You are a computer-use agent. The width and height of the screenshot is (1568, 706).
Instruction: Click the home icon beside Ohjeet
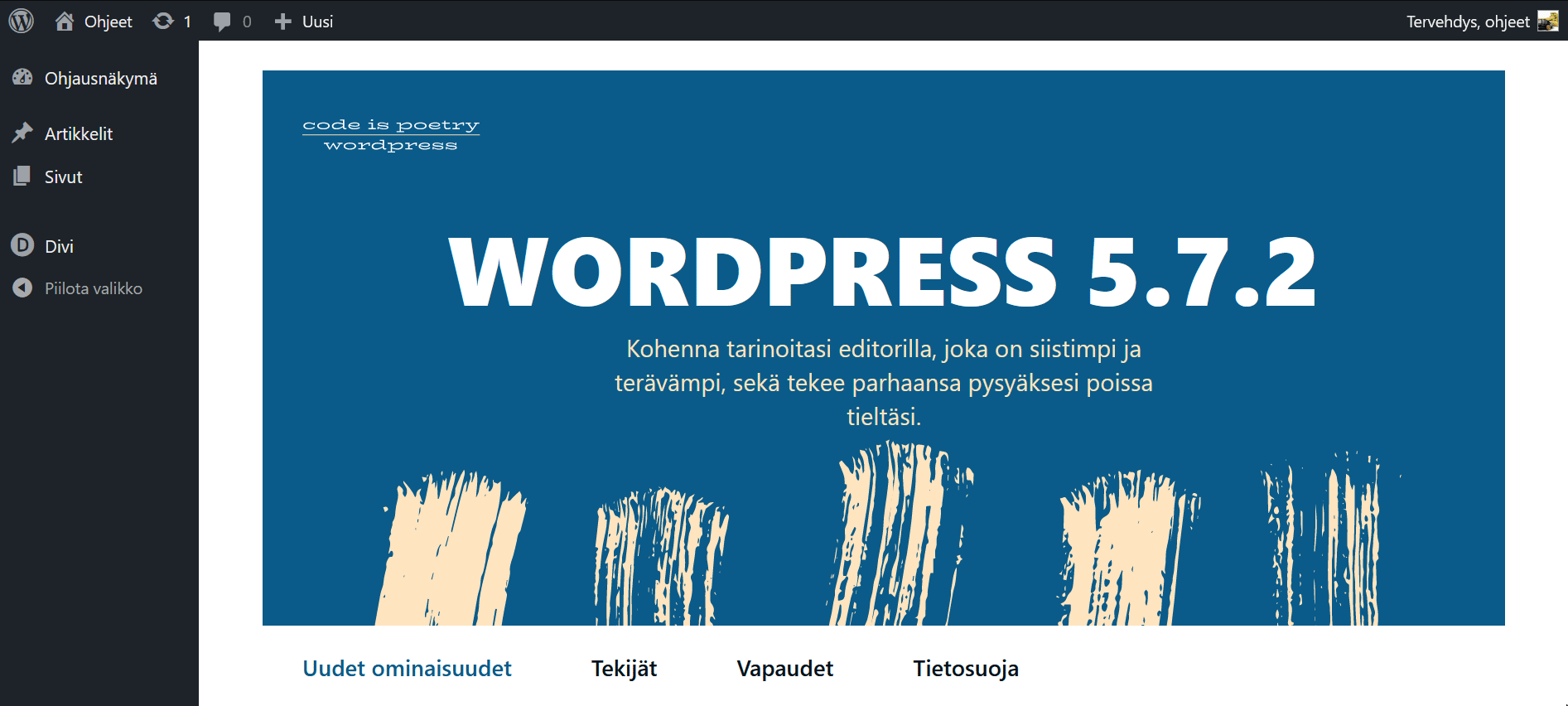point(64,21)
